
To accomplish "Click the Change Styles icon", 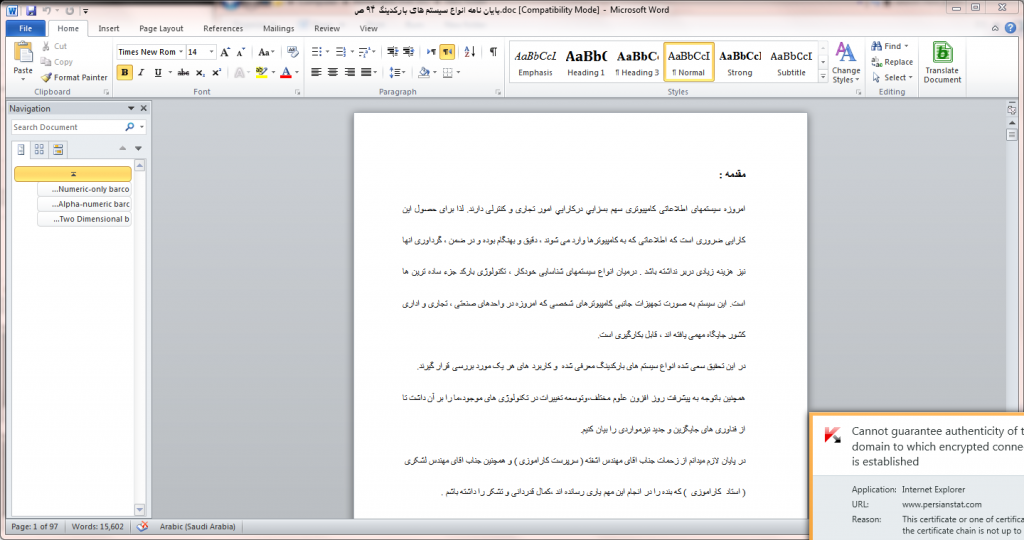I will [x=846, y=62].
